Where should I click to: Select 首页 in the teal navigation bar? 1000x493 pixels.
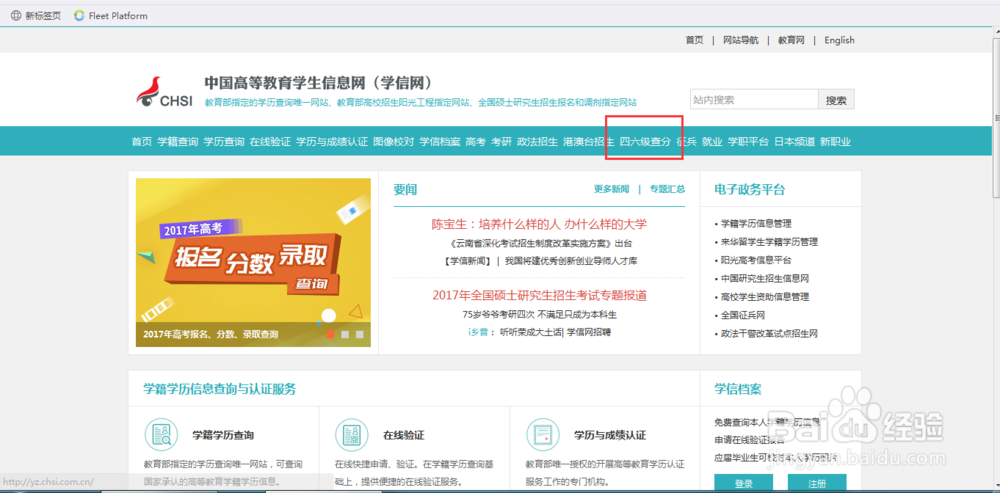pyautogui.click(x=142, y=142)
